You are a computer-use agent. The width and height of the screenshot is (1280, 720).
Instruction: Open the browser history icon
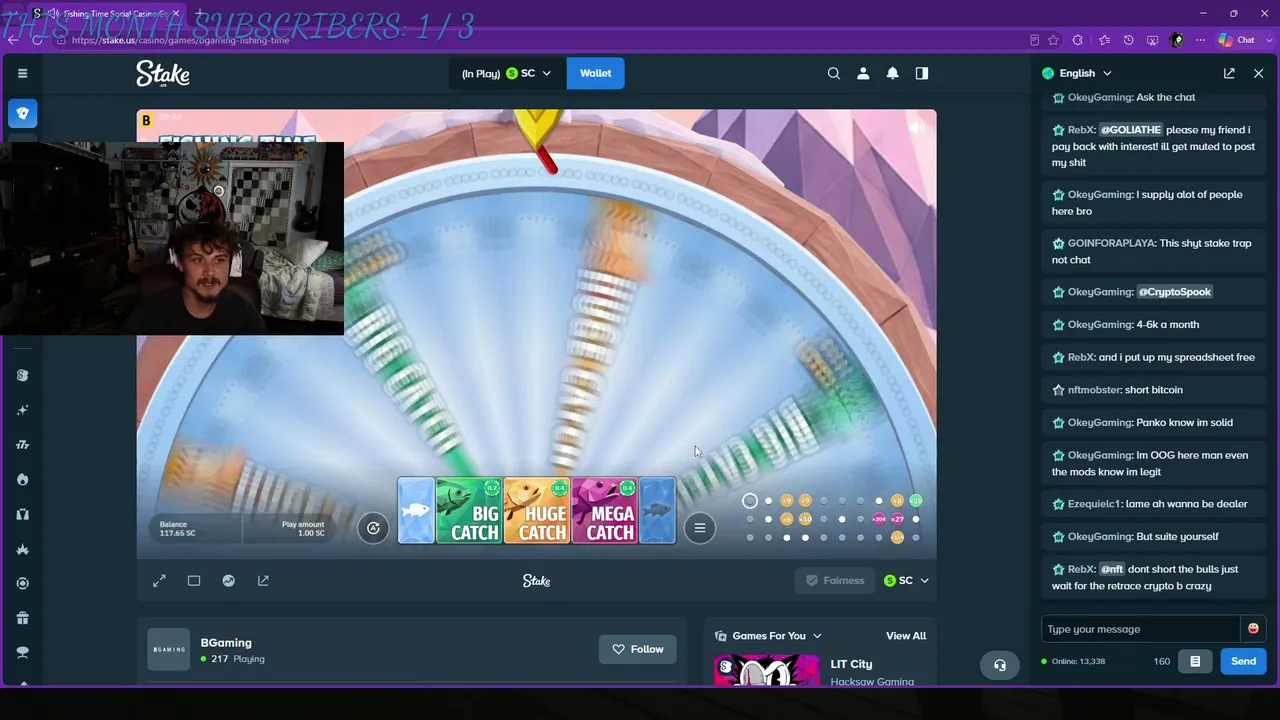[1128, 40]
